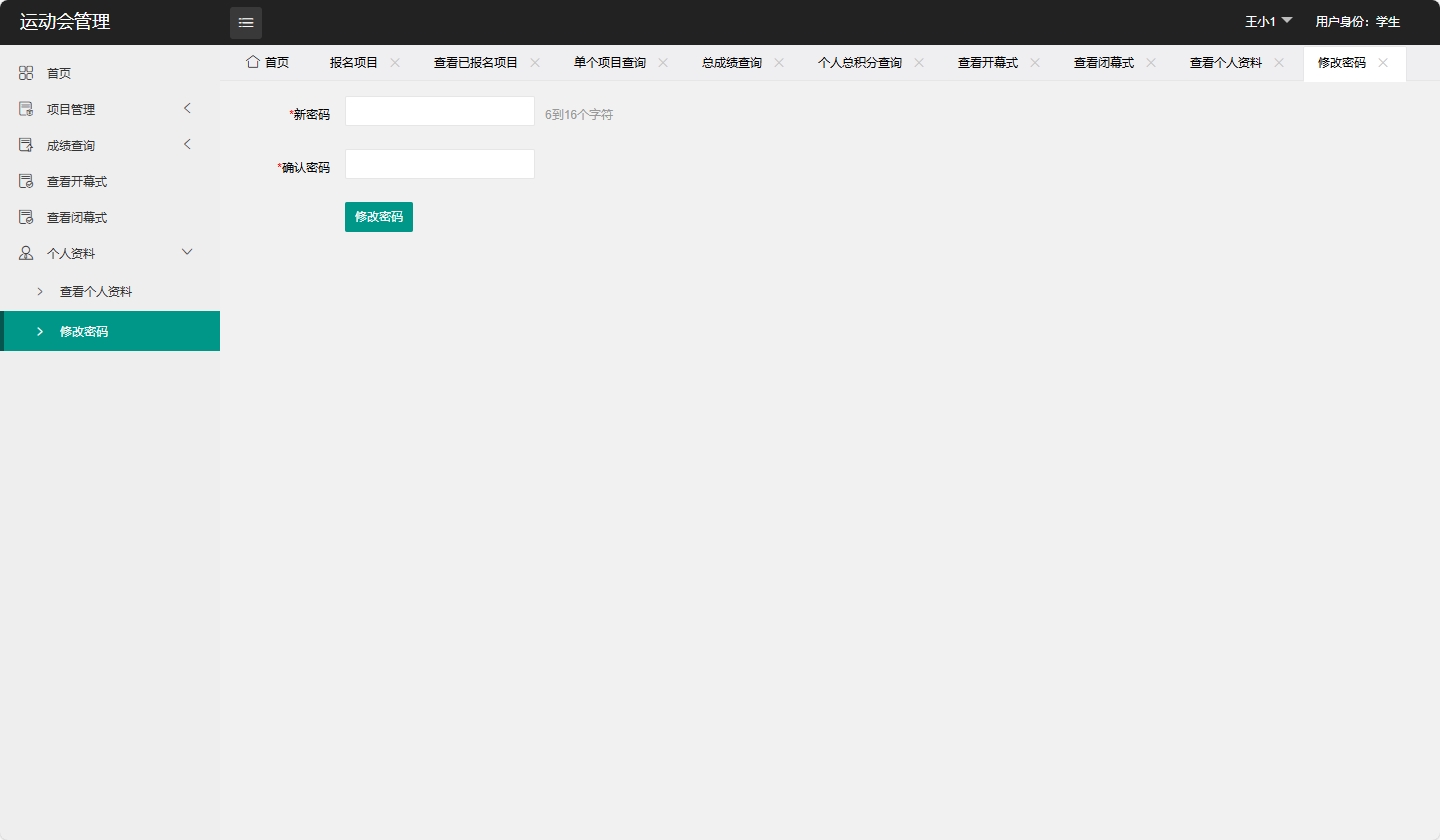Click the 新密码 input field

439,110
